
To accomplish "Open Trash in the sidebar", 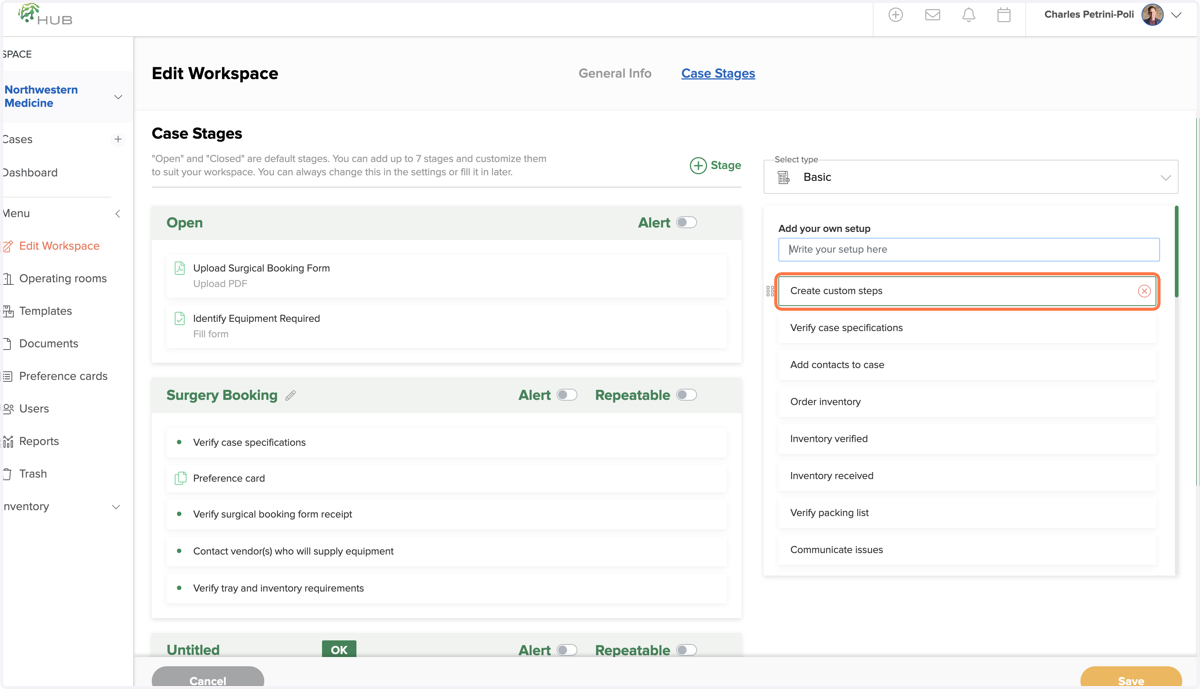I will pyautogui.click(x=33, y=474).
